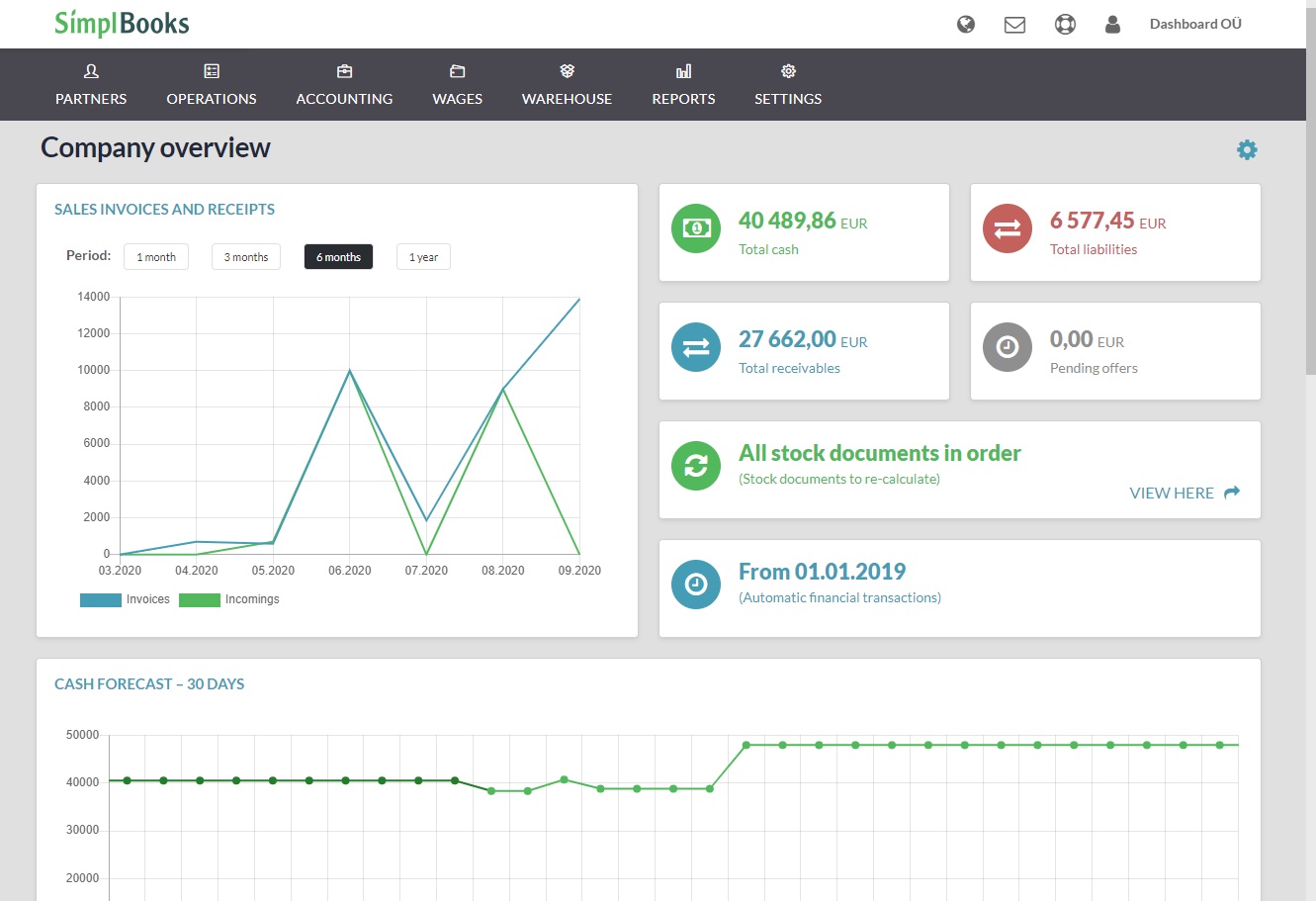Click the 09.2020 invoices peak point
Screen dimensions: 1316x901
(579, 298)
